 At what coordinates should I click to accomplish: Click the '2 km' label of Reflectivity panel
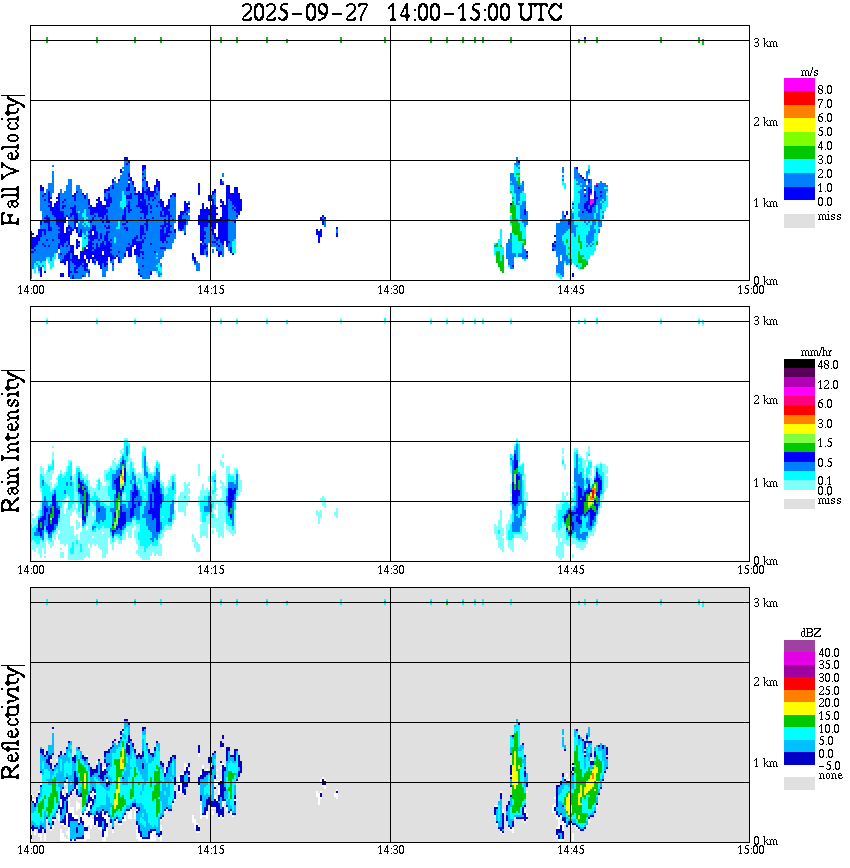(766, 681)
